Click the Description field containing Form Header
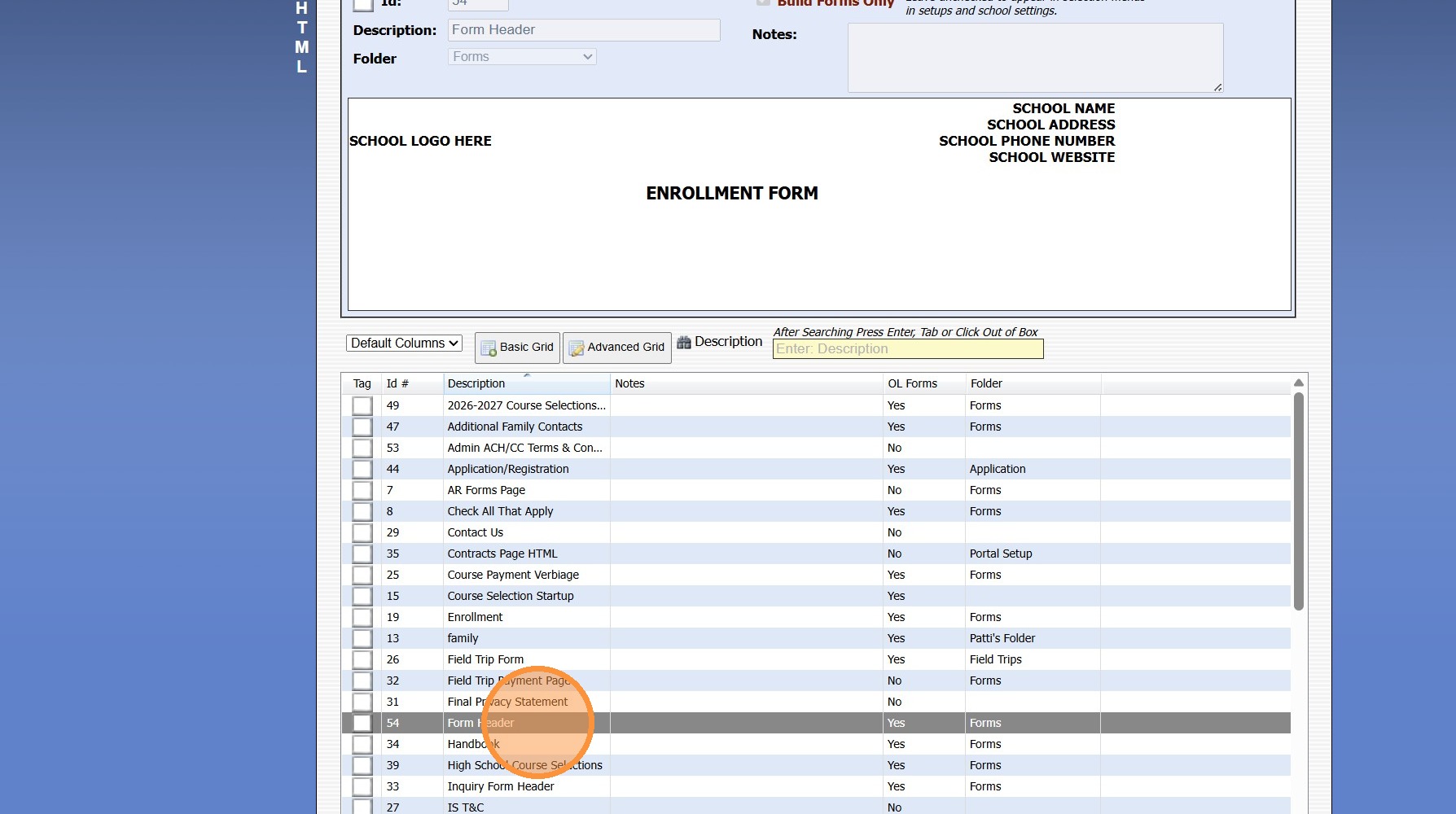This screenshot has width=1456, height=814. click(x=584, y=30)
